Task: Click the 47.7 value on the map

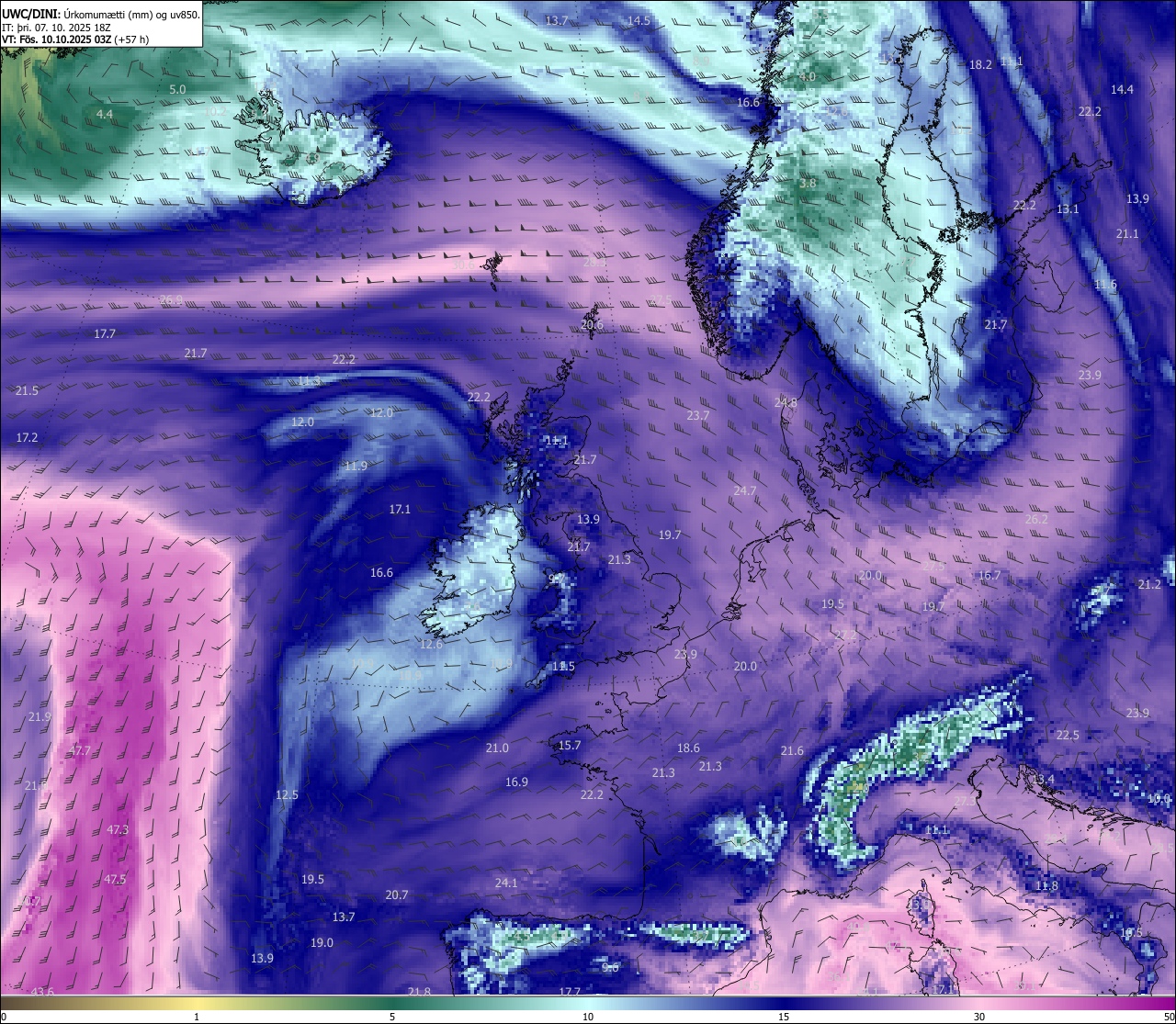Action: coord(80,750)
